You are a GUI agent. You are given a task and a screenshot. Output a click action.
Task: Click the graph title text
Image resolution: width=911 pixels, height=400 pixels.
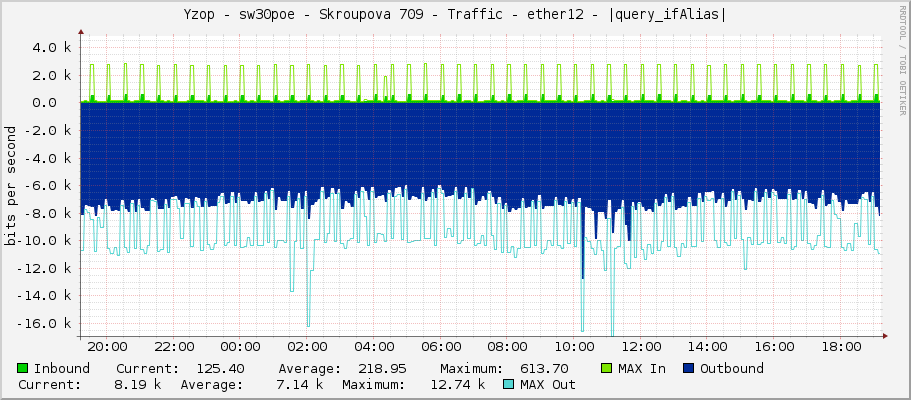click(455, 15)
